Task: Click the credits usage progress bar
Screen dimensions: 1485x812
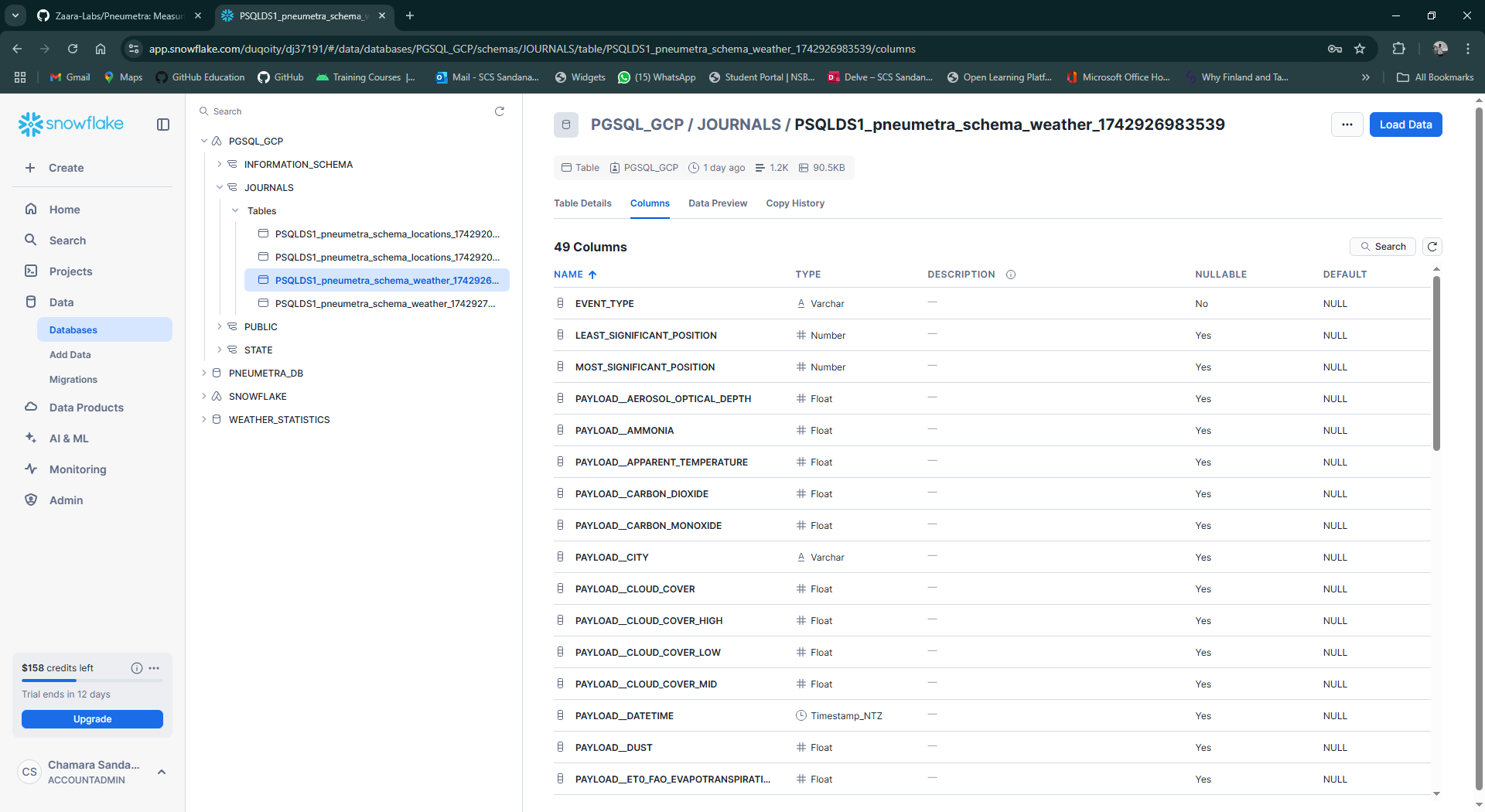Action: 92,681
